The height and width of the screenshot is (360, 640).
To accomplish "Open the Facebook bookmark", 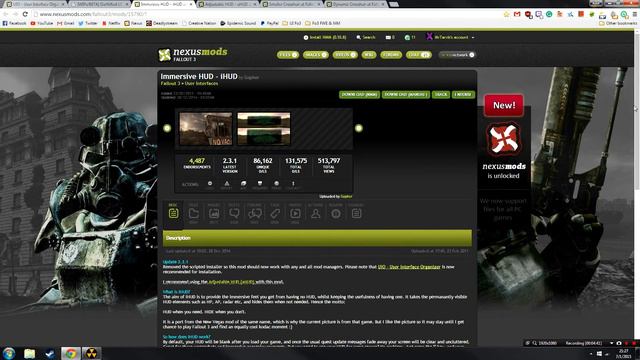I will 14,23.
